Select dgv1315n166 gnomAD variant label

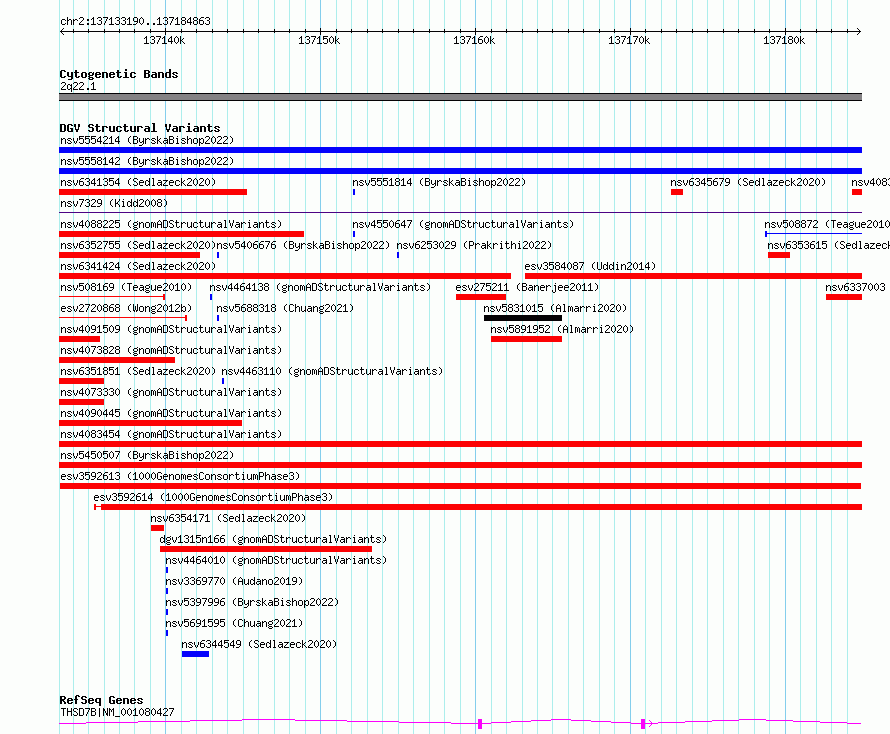pos(273,539)
